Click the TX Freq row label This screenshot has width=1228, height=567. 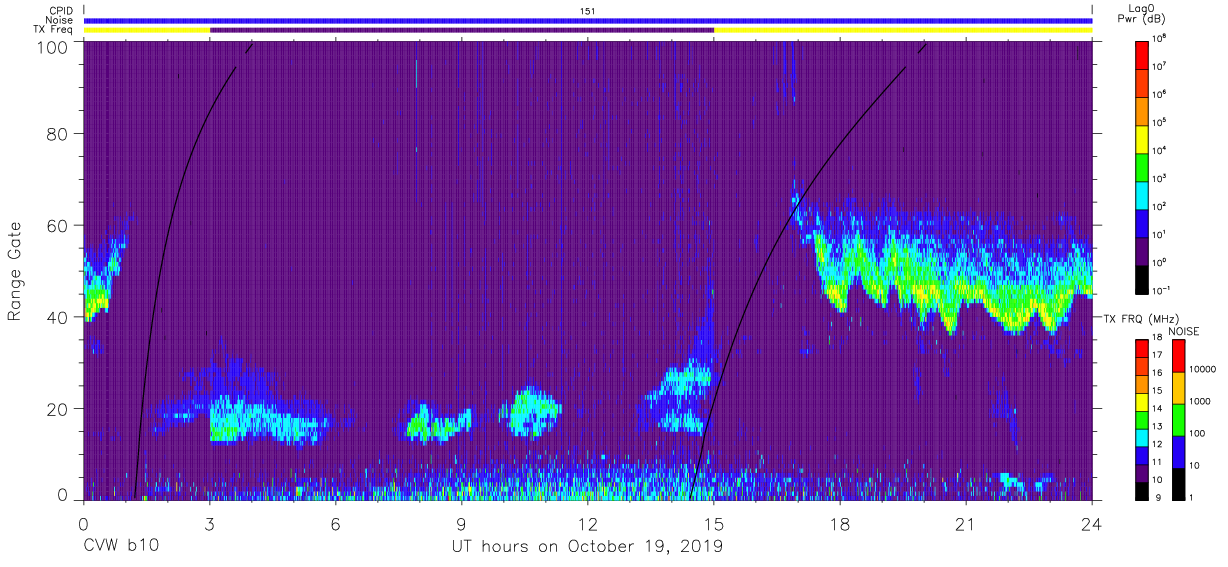point(51,29)
